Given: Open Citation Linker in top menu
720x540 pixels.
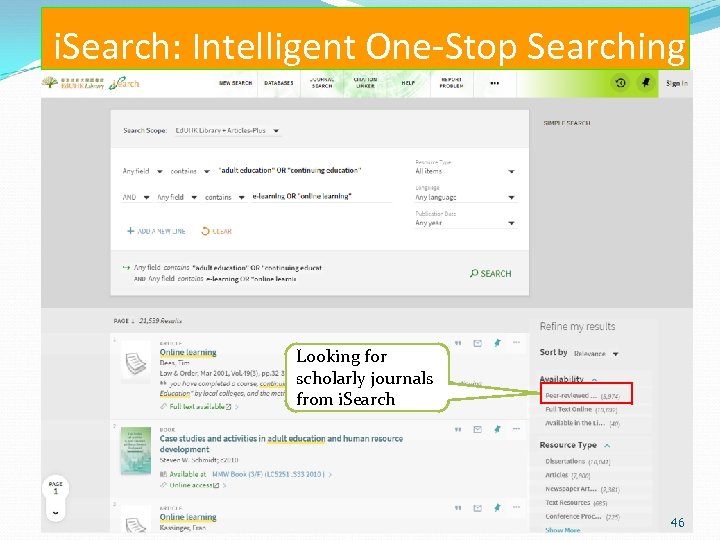Looking at the screenshot, I should (366, 83).
